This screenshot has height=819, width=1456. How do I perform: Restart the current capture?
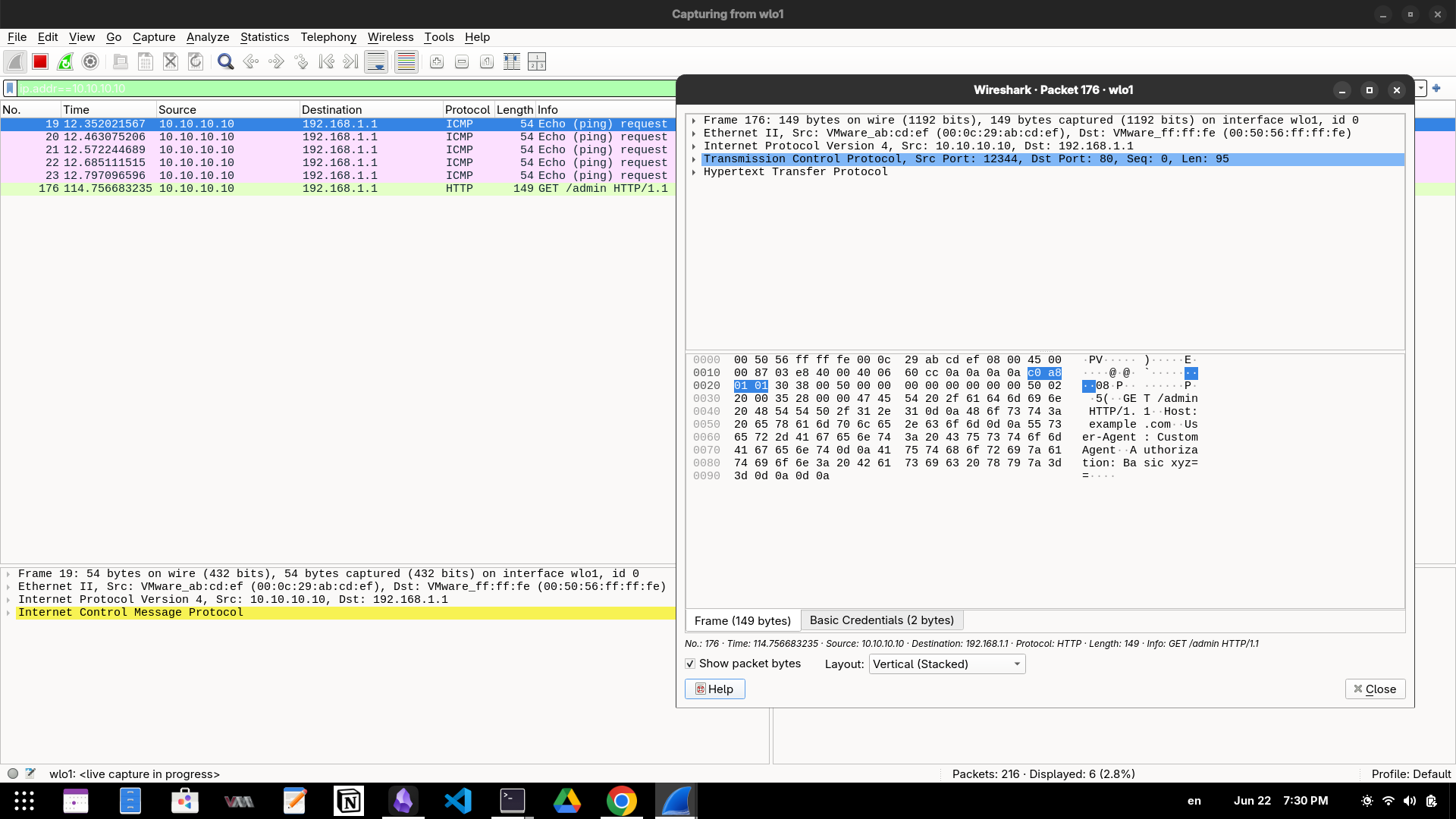pyautogui.click(x=65, y=62)
